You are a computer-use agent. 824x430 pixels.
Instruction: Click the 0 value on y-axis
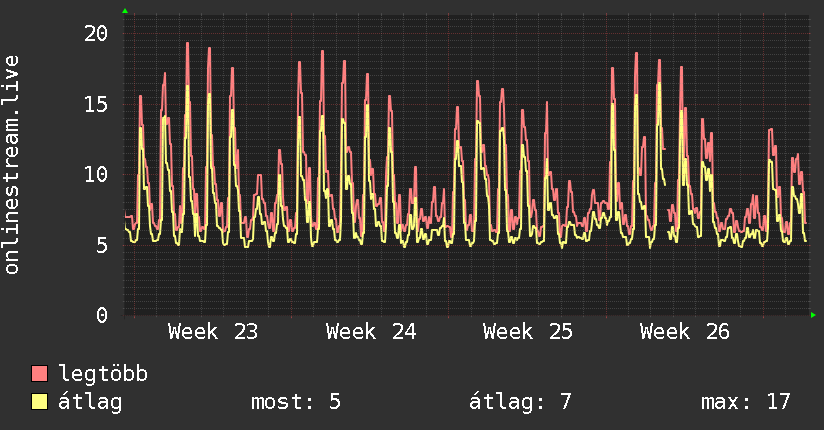click(x=102, y=315)
